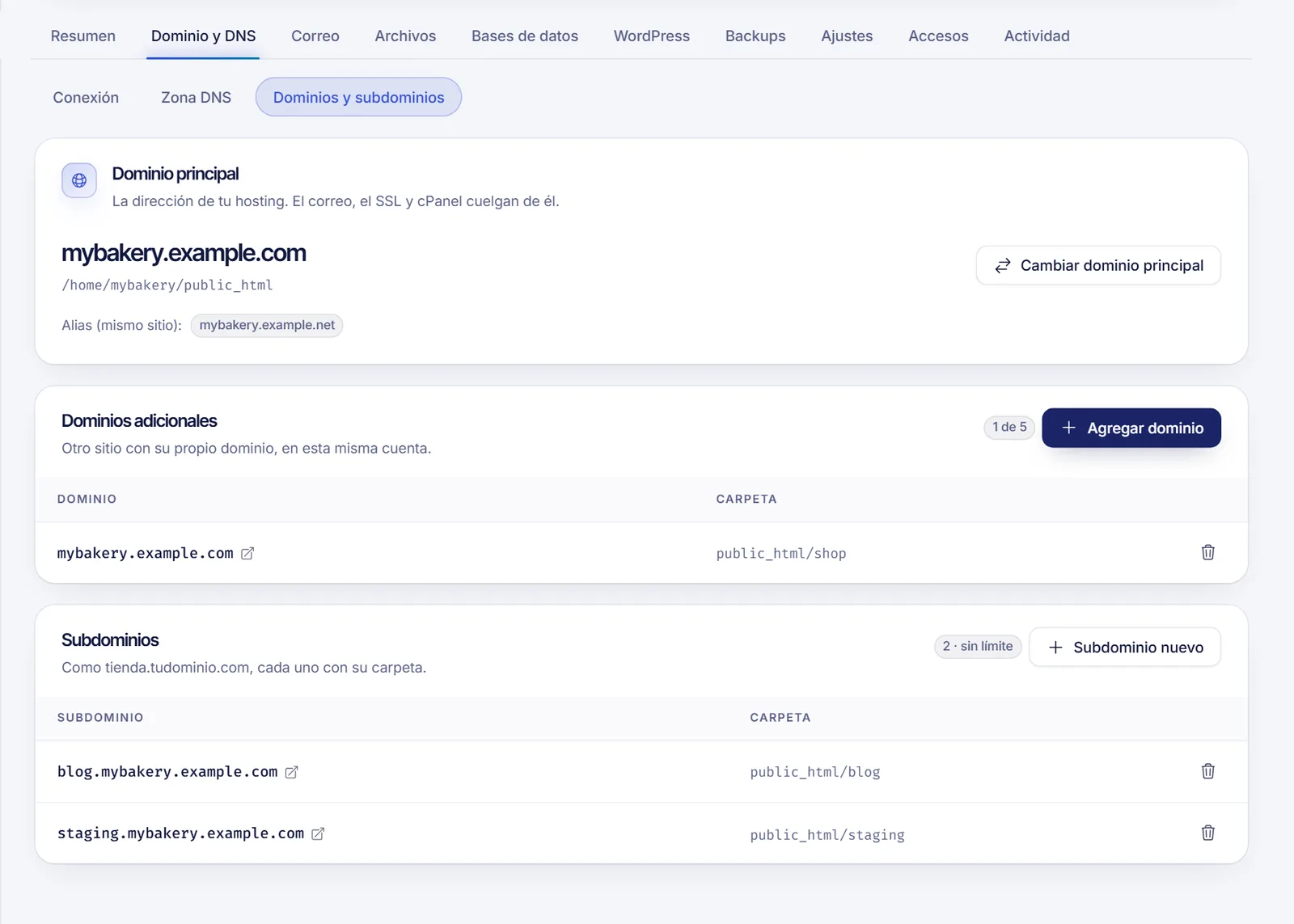Click the public_html/shop folder cell
Screen dimensions: 1294x924
(781, 554)
